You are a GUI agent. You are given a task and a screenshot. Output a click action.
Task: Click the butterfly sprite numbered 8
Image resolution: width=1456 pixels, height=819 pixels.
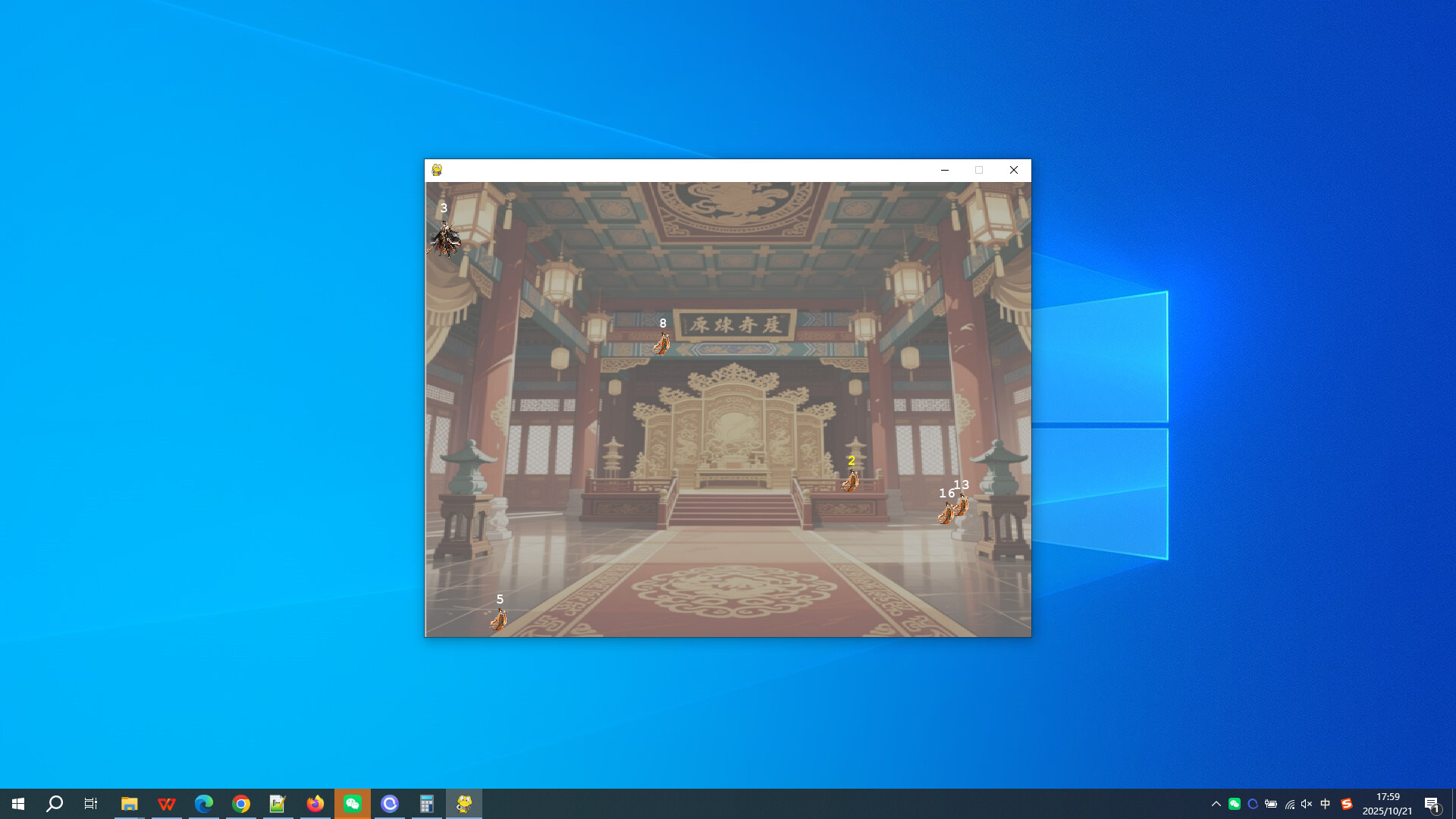(x=661, y=343)
